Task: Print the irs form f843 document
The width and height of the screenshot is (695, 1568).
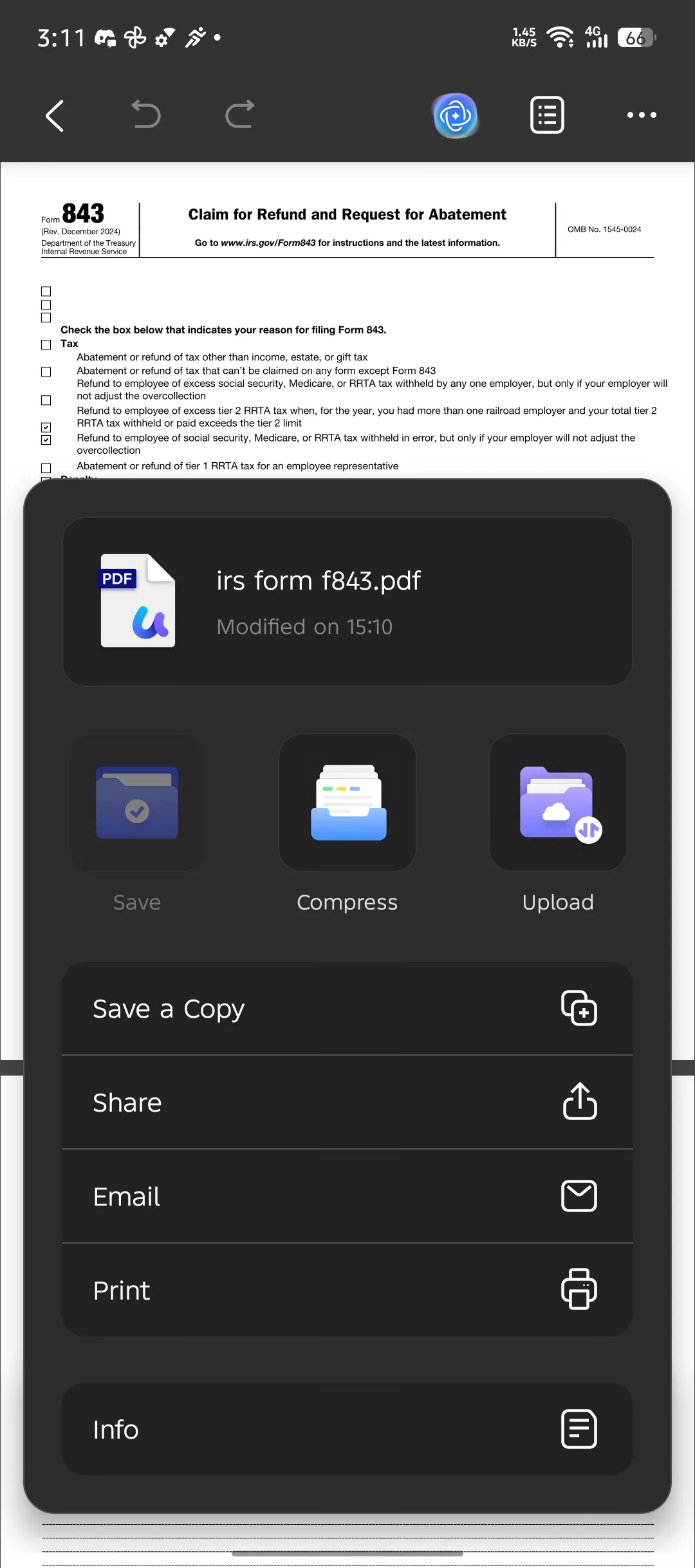Action: (347, 1290)
